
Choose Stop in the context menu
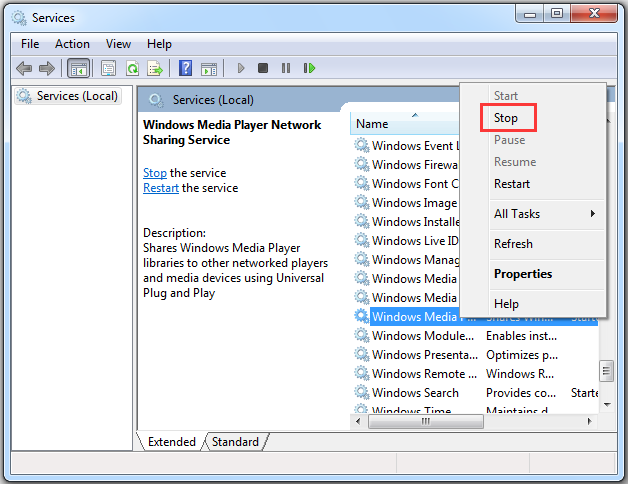tap(506, 118)
